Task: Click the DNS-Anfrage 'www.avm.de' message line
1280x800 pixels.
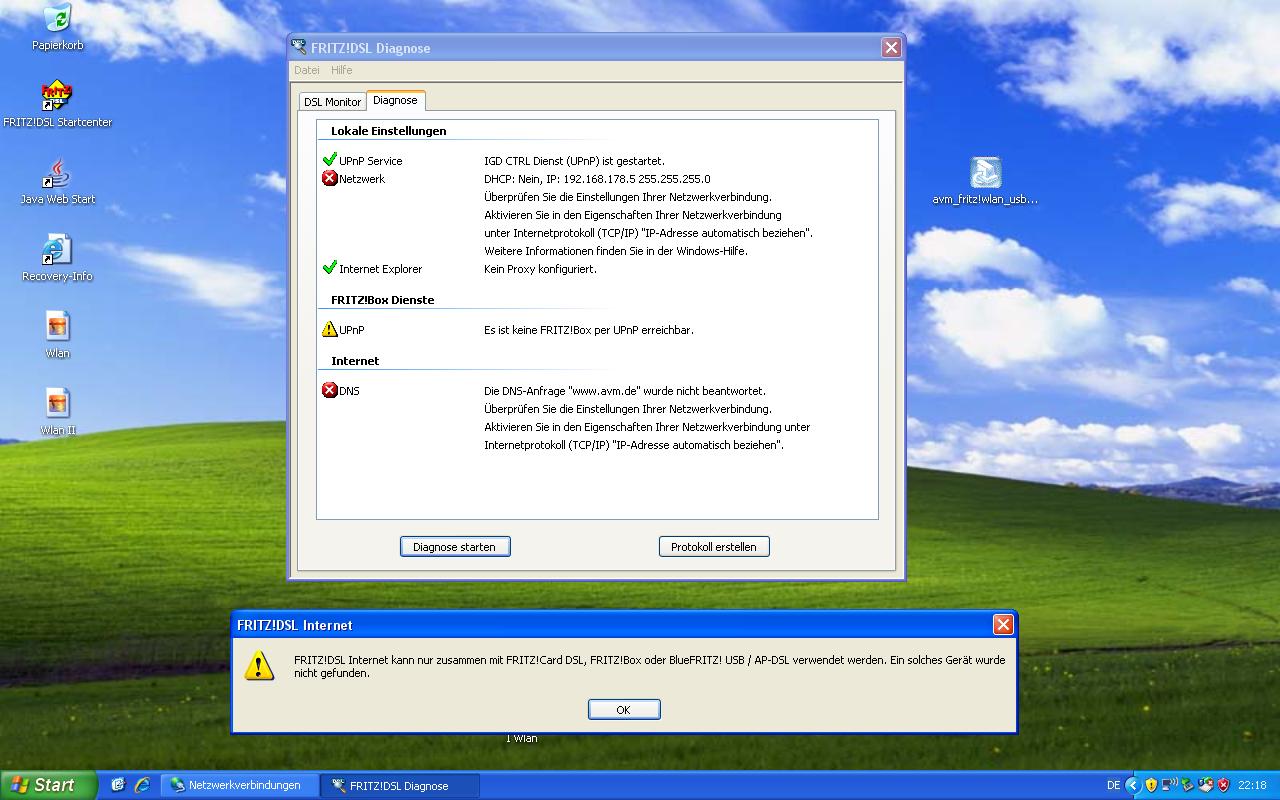Action: pyautogui.click(x=625, y=391)
